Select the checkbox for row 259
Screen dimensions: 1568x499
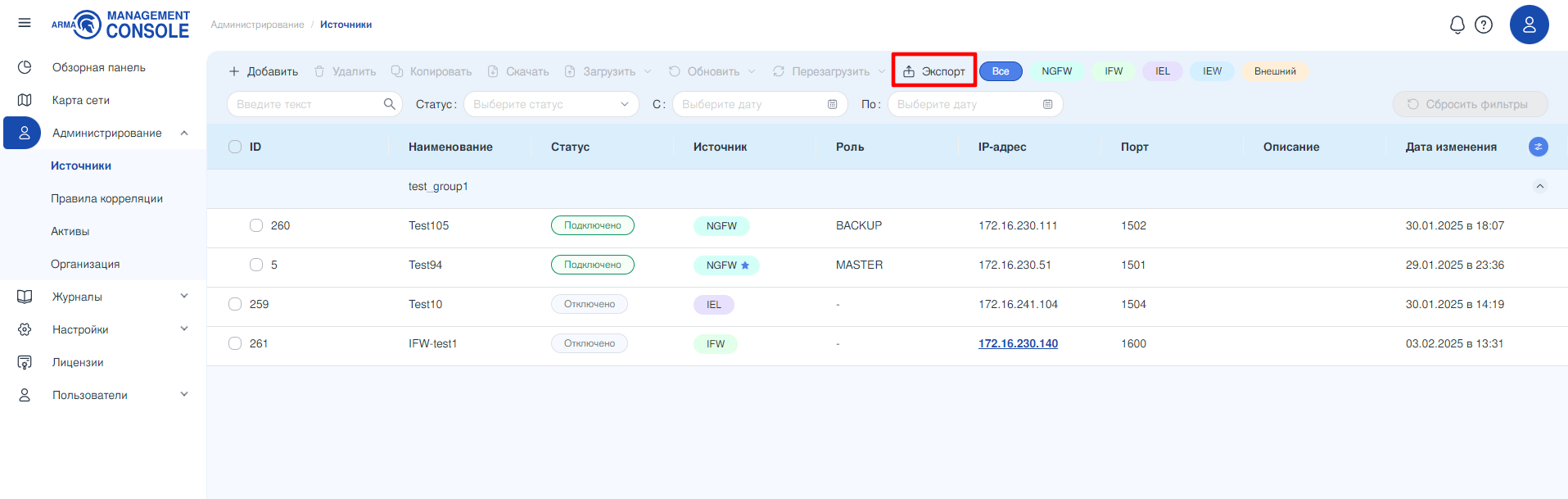coord(235,304)
